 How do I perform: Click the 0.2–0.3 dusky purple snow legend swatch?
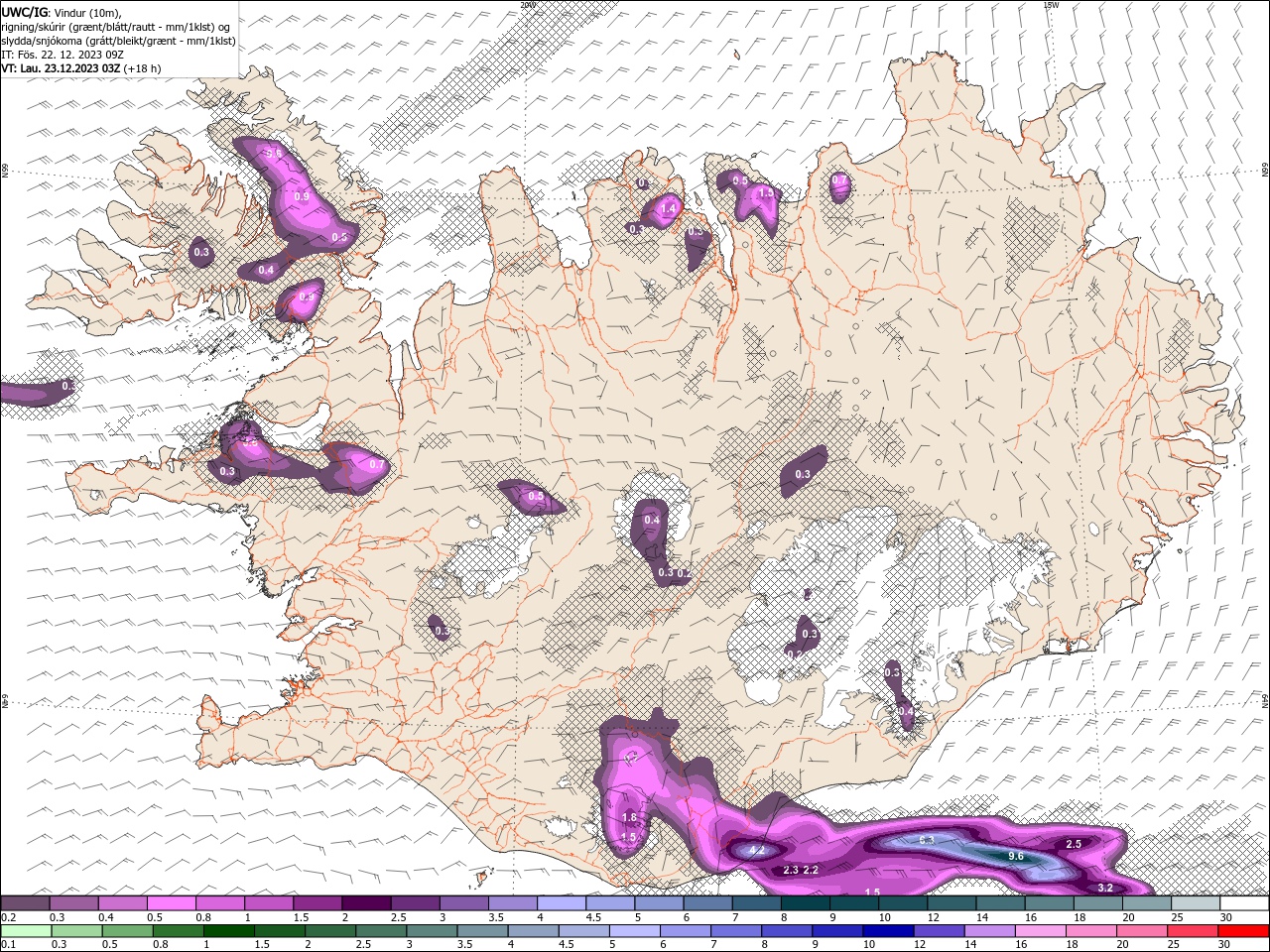point(25,903)
